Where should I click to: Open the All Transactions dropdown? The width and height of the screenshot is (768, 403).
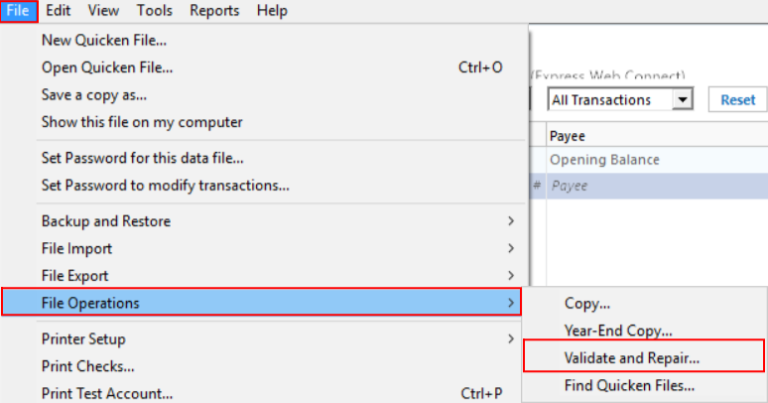pos(620,100)
